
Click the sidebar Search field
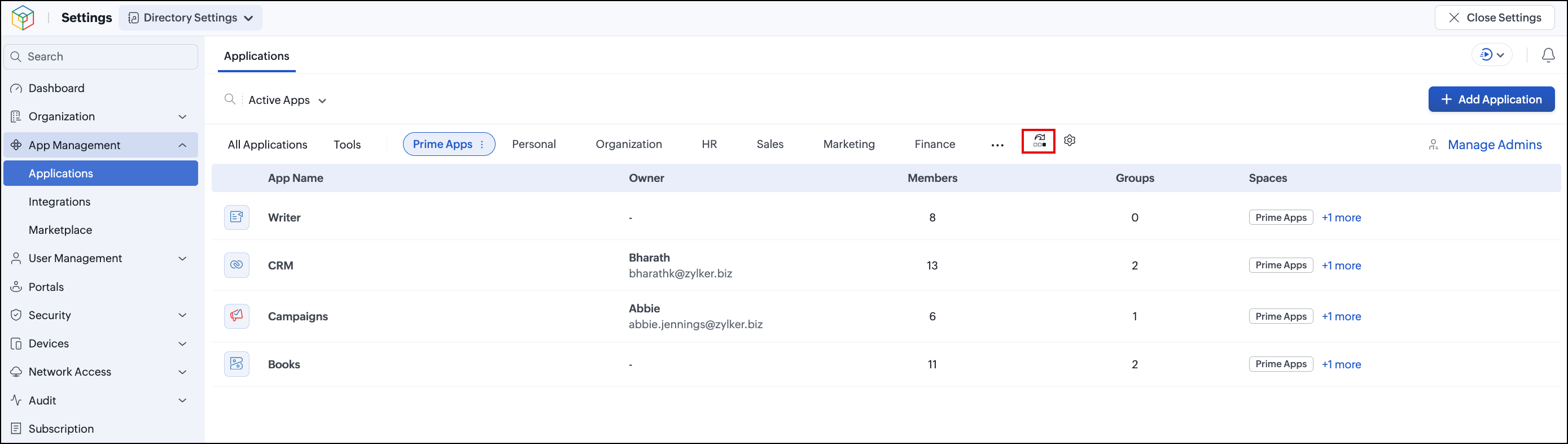[x=101, y=56]
